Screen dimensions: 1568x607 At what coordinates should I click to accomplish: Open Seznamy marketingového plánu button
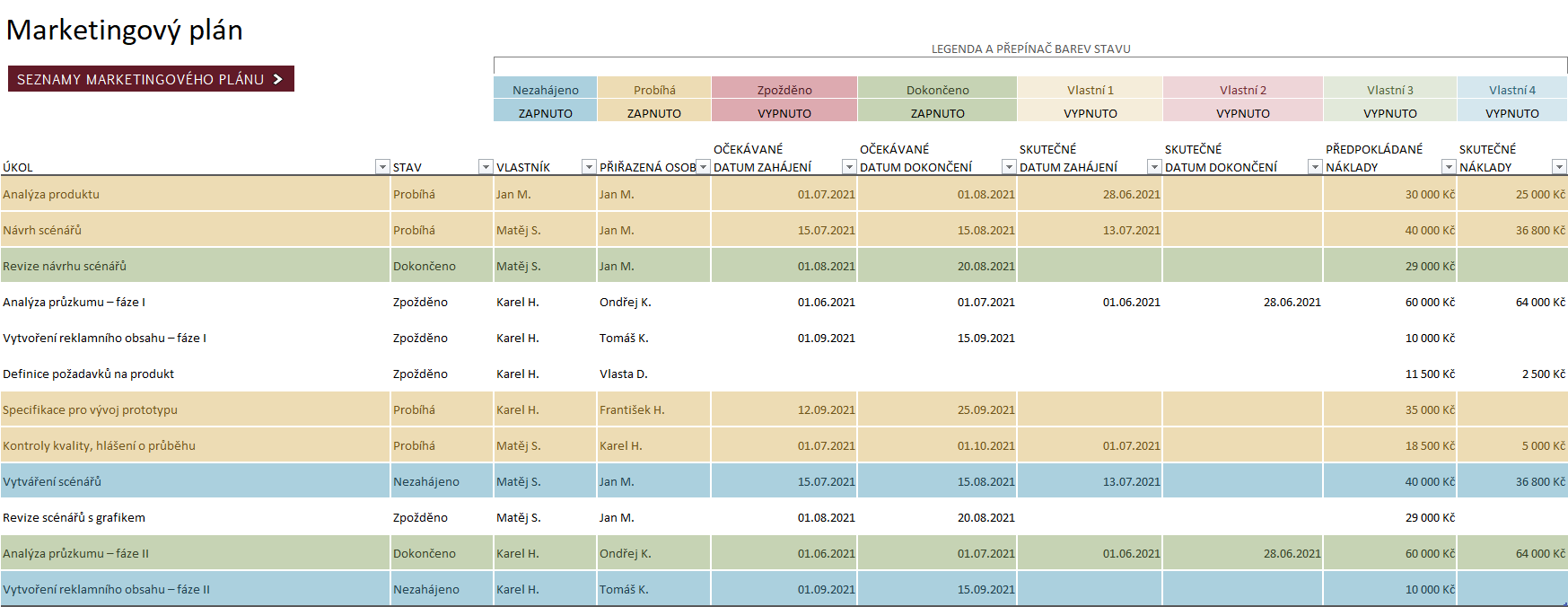151,79
